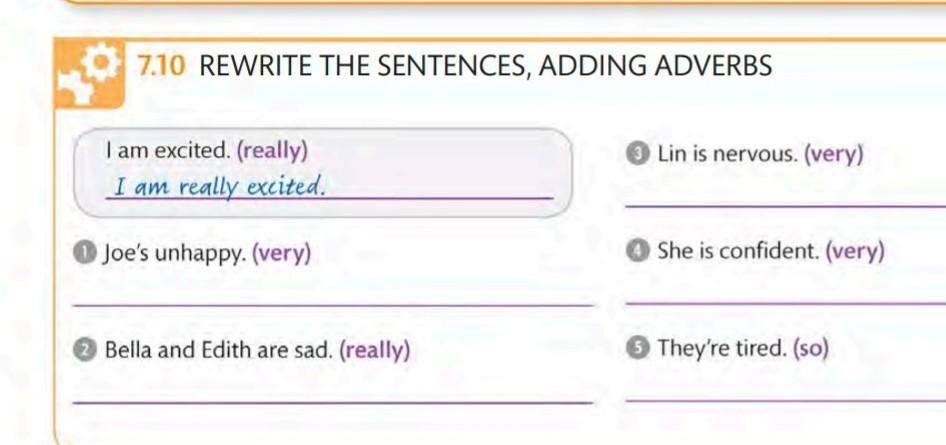Click the sentence 'She is confident.'

point(738,251)
